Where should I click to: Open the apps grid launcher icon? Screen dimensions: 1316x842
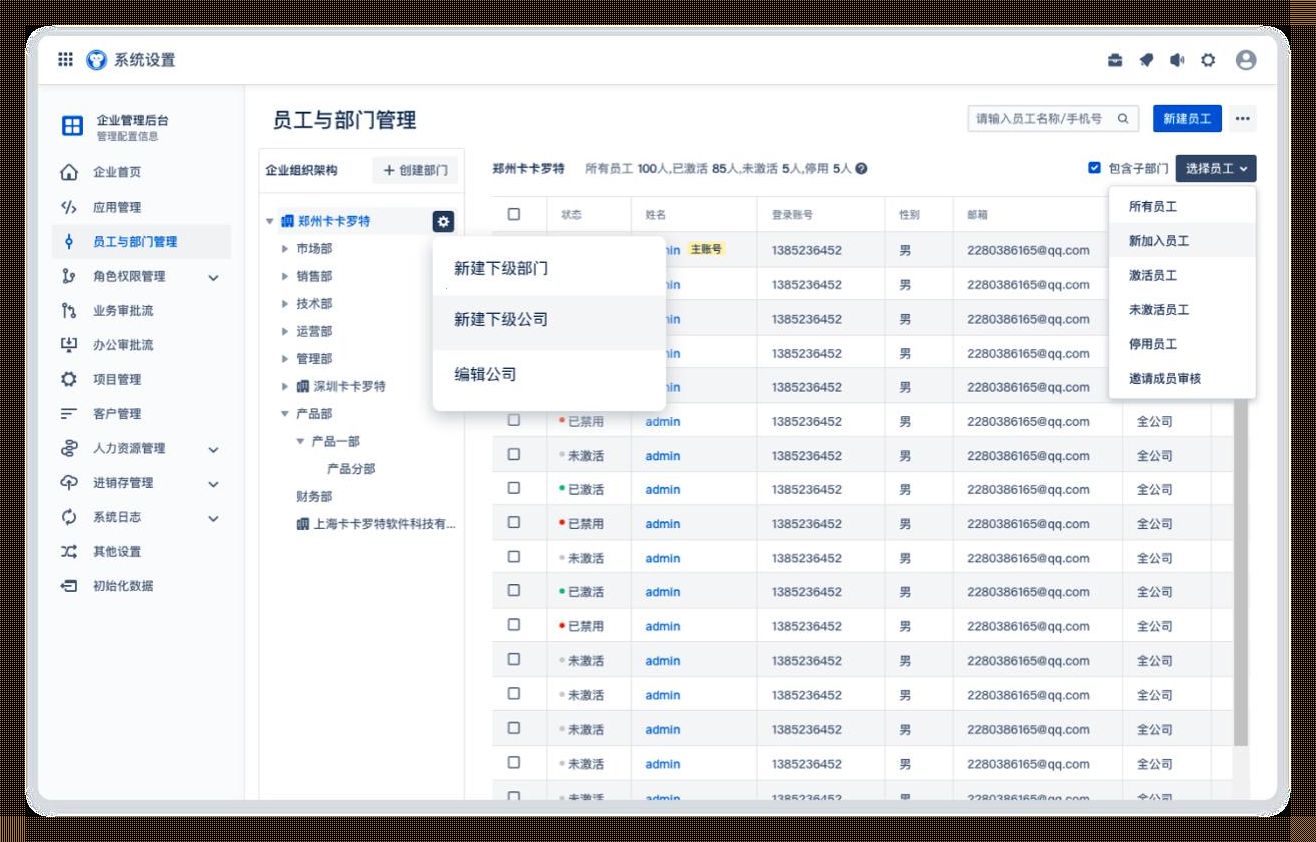click(65, 60)
